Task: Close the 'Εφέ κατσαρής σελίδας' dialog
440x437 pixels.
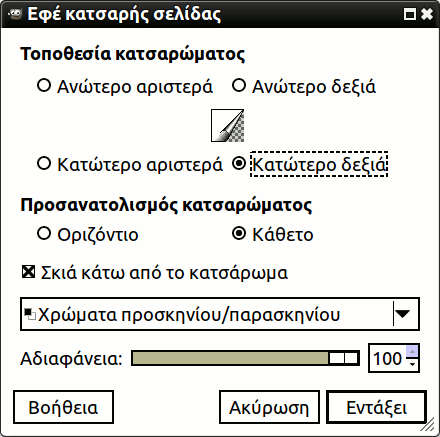Action: [427, 14]
